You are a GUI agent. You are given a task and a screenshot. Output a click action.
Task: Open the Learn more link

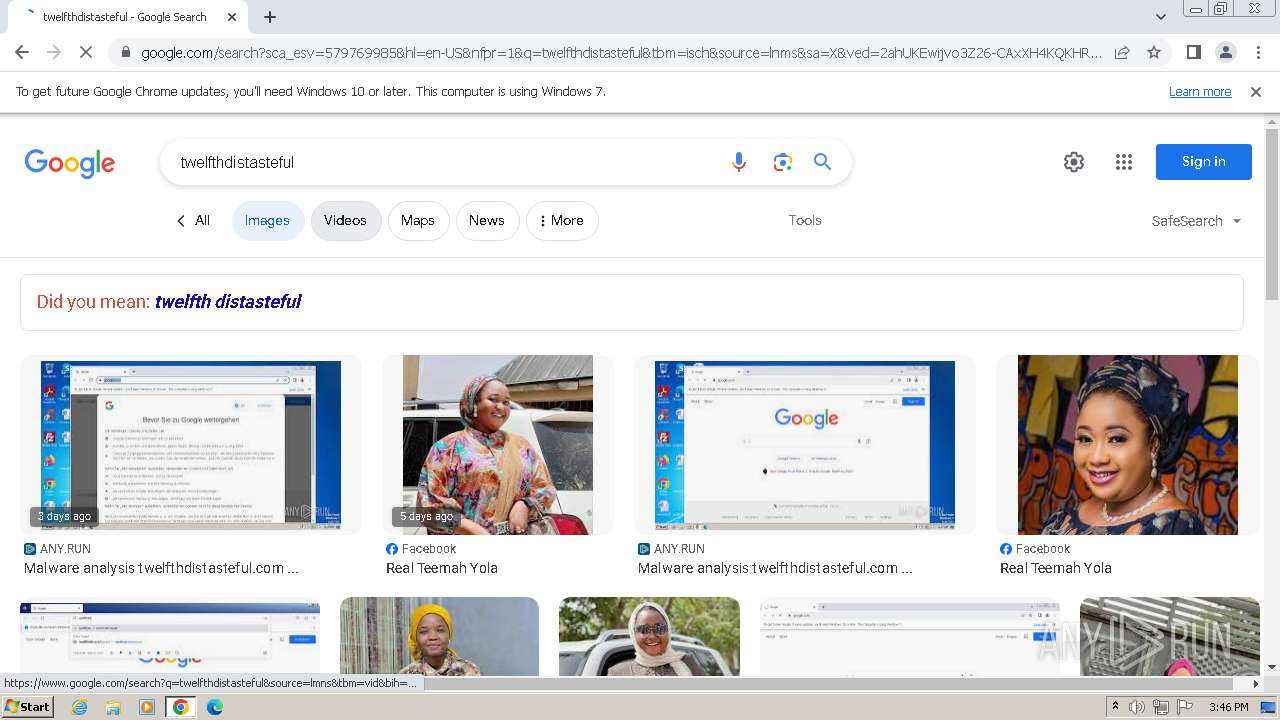point(1200,92)
